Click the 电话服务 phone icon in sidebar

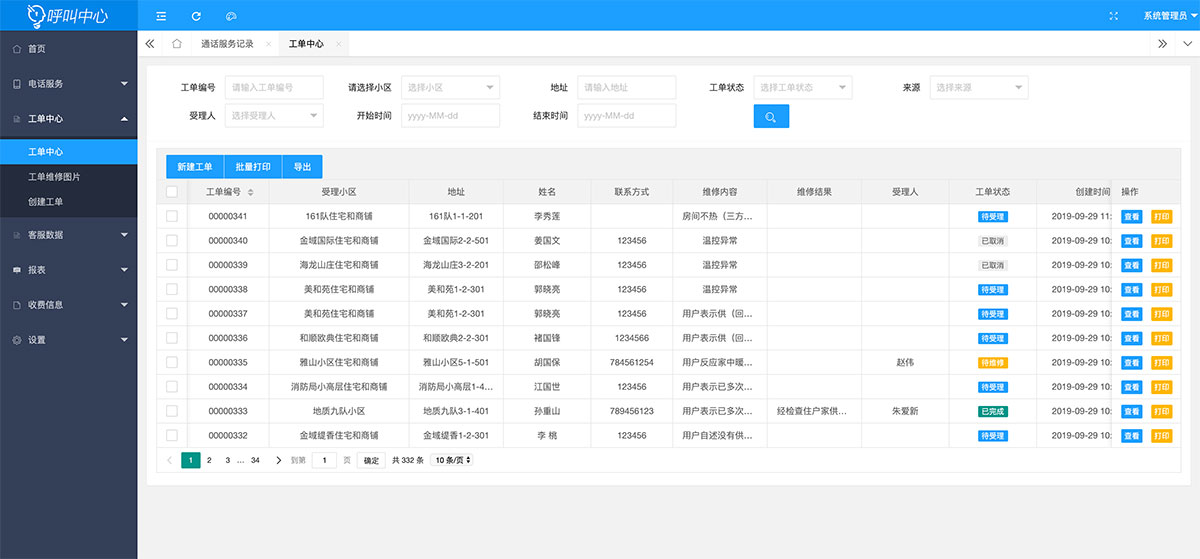(17, 84)
